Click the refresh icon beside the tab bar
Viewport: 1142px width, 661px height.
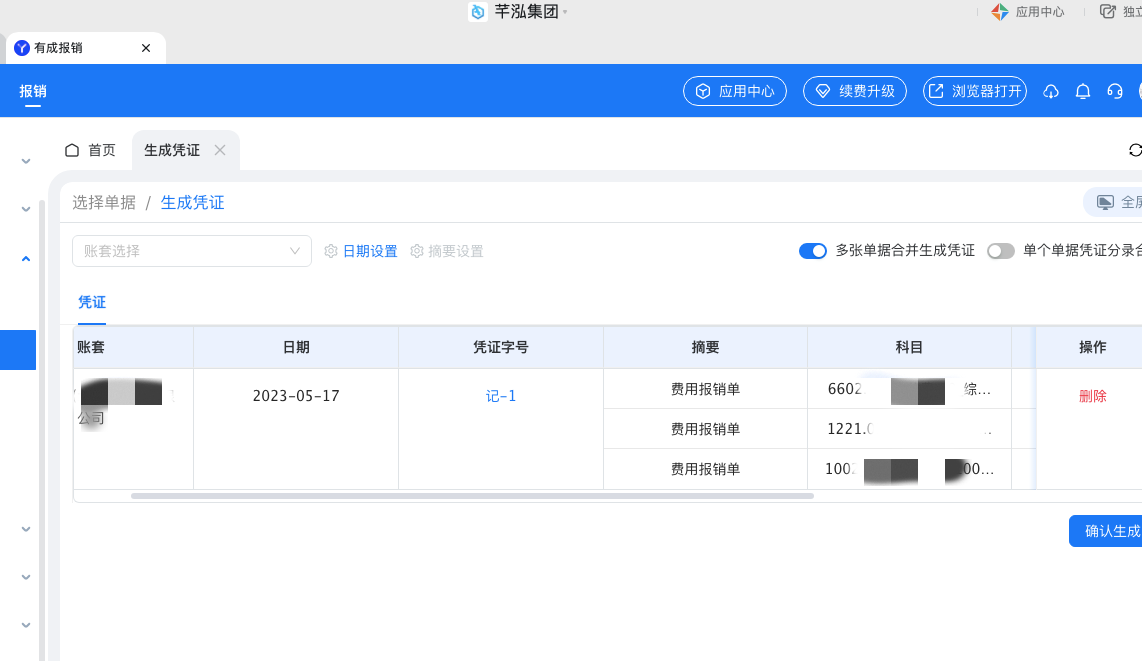[1134, 150]
